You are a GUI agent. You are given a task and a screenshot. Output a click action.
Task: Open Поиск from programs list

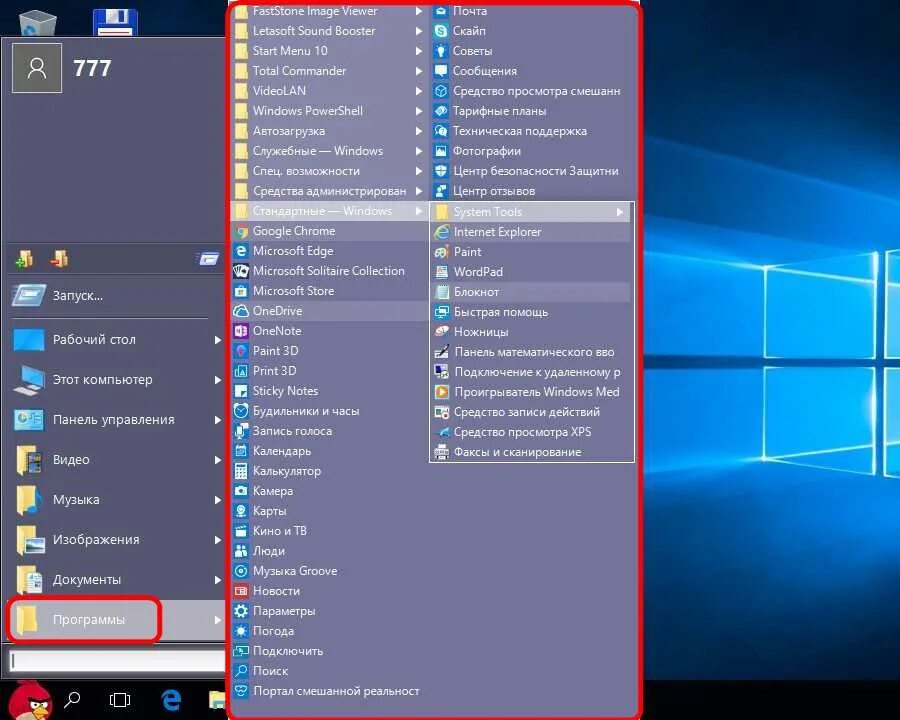pos(329,671)
